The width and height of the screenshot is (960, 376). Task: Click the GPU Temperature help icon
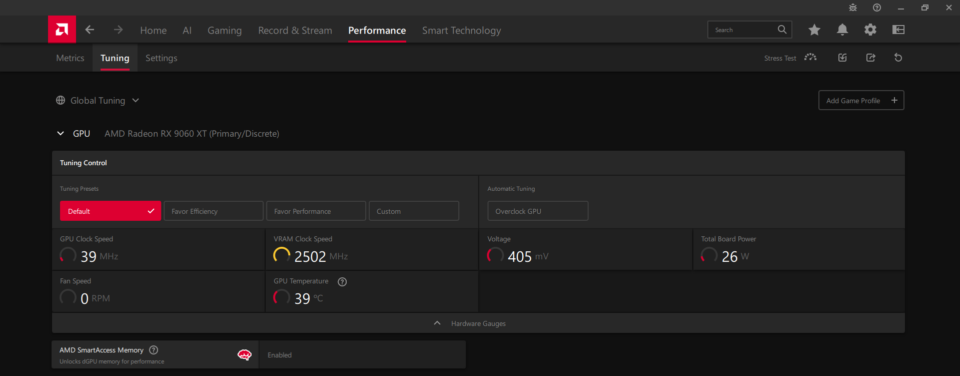coord(342,282)
